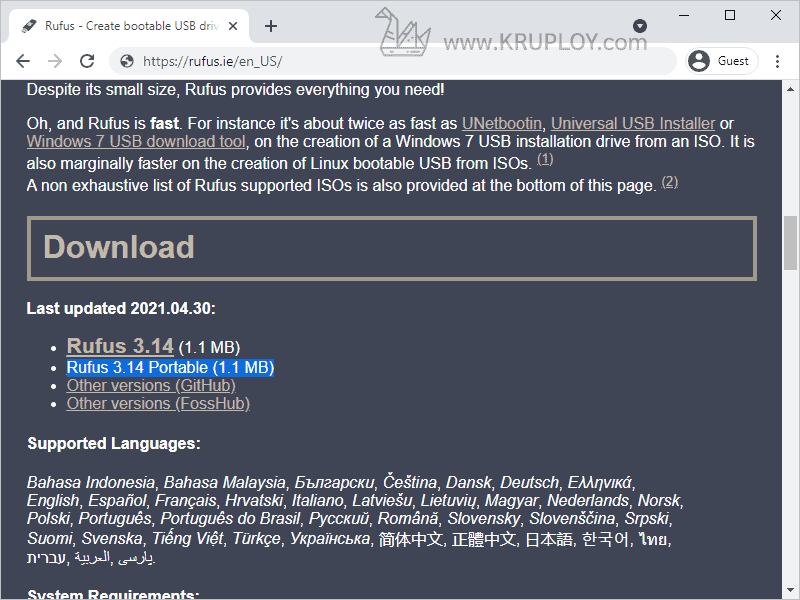
Task: Open the Chrome three-dot menu
Action: (778, 61)
